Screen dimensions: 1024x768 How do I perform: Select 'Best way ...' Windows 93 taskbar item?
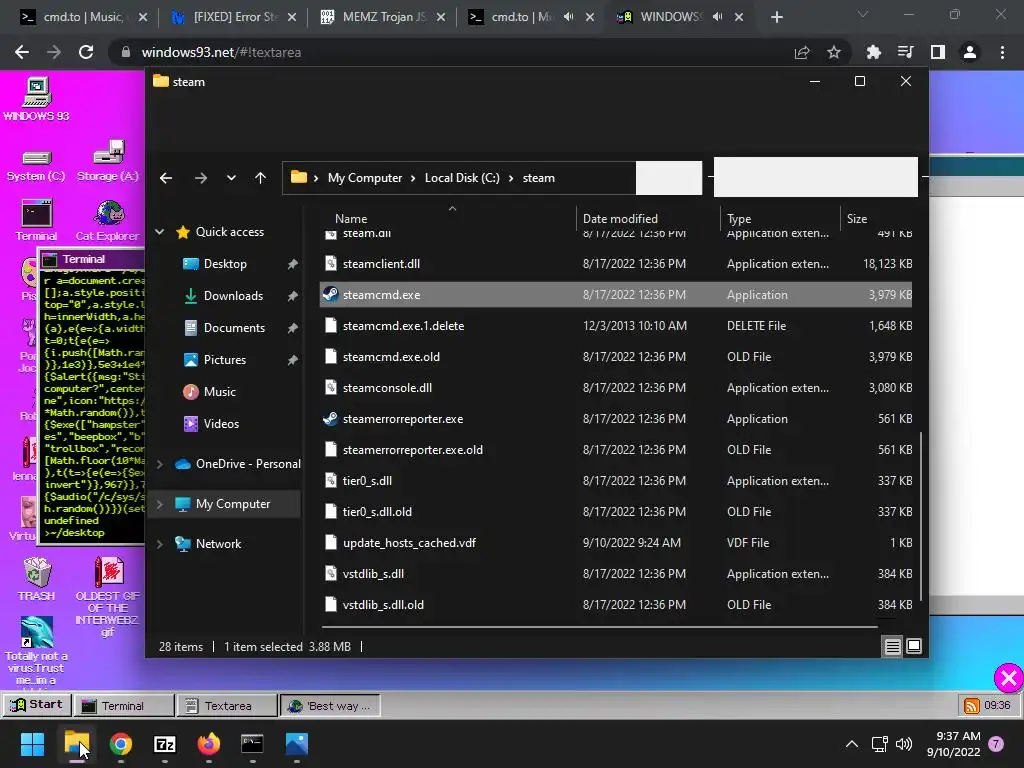tap(330, 705)
